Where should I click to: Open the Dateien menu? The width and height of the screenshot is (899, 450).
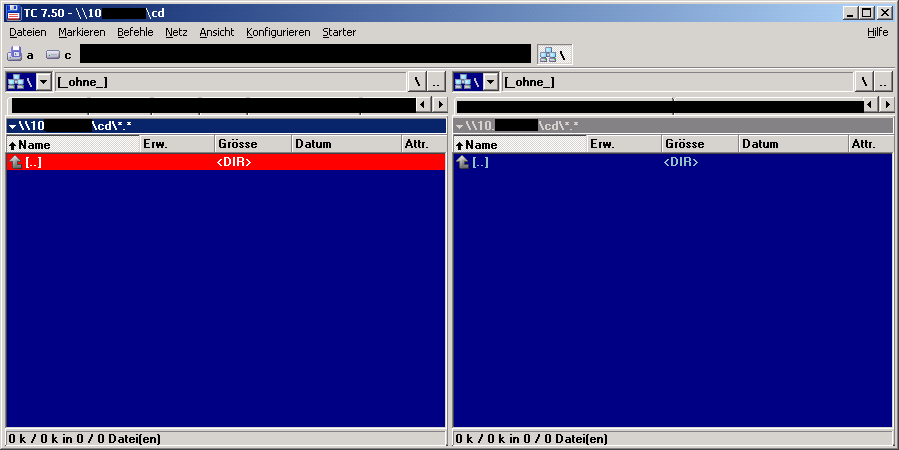[x=28, y=33]
